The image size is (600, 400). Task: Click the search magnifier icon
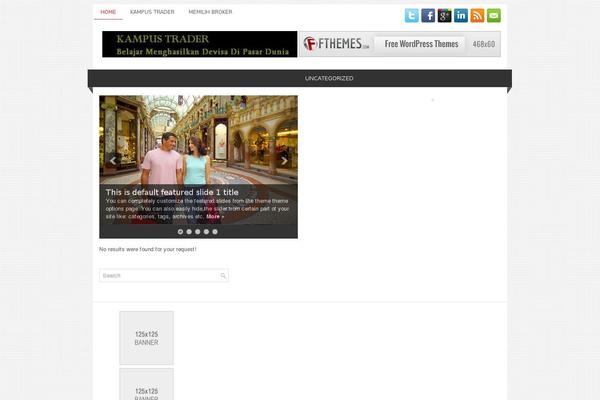pyautogui.click(x=223, y=276)
